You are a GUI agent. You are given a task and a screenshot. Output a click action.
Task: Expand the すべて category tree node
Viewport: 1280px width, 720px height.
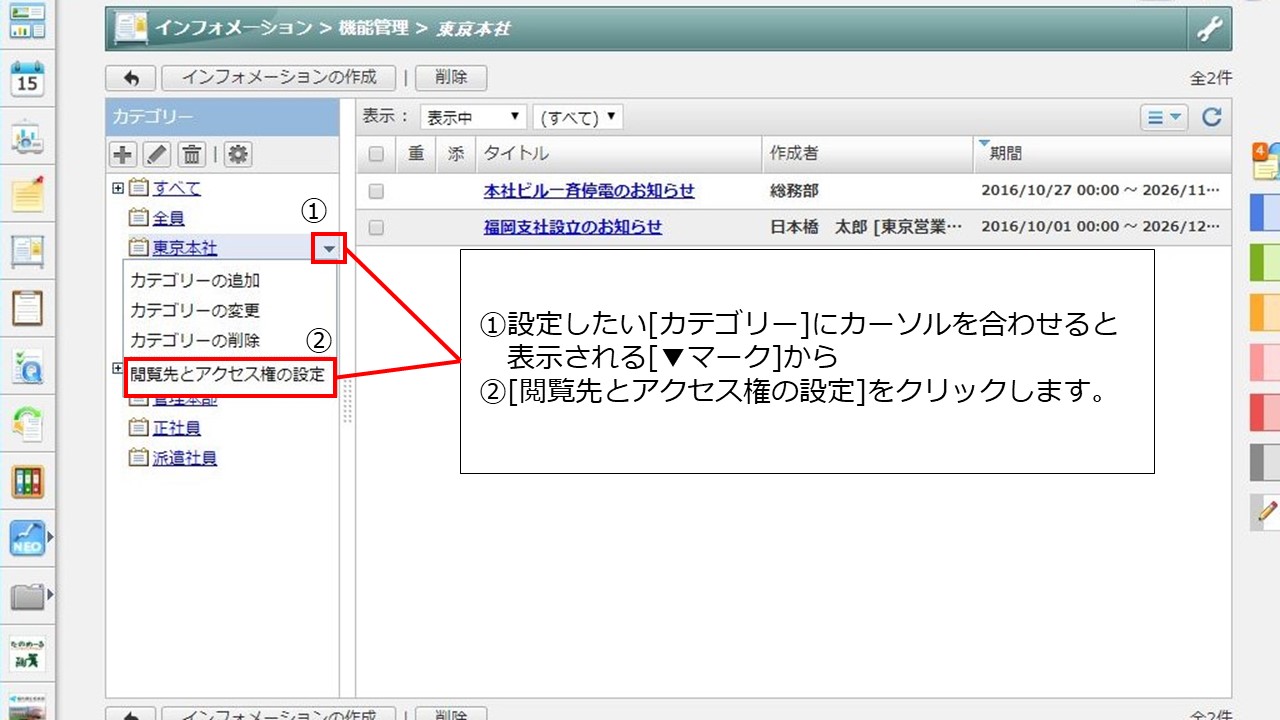point(118,188)
